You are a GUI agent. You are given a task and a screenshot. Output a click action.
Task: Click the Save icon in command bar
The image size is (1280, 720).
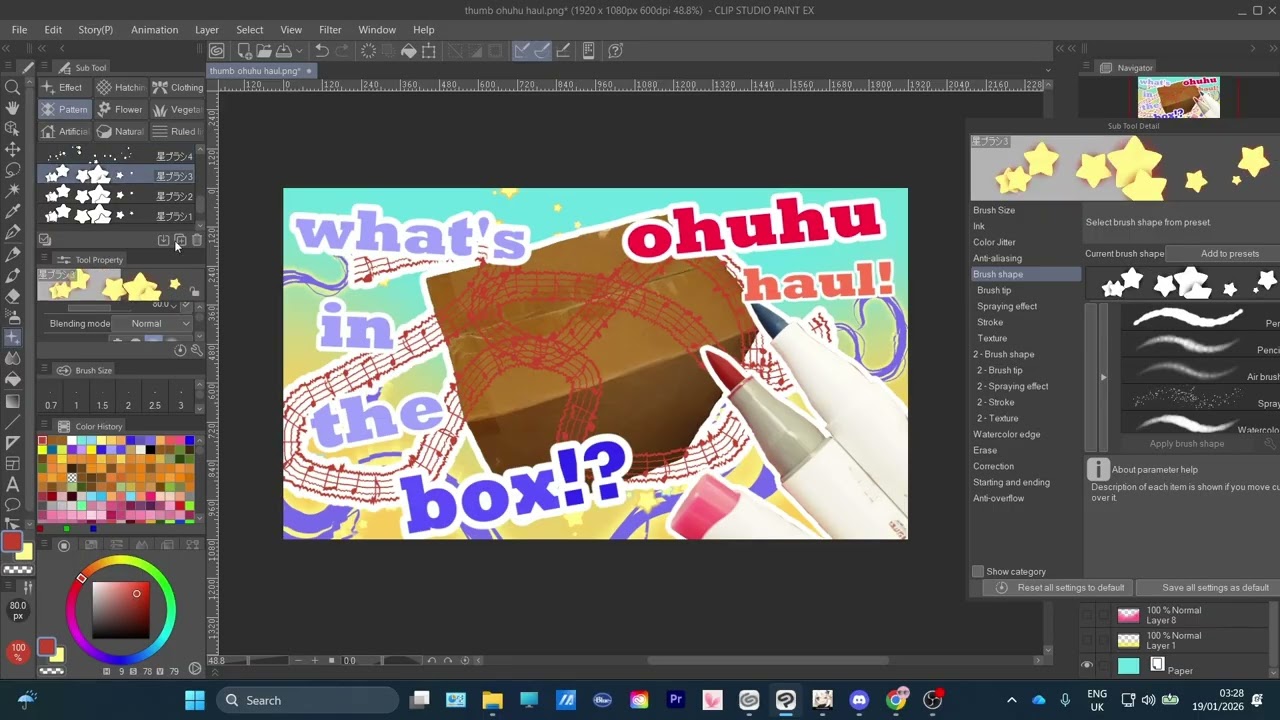point(284,51)
